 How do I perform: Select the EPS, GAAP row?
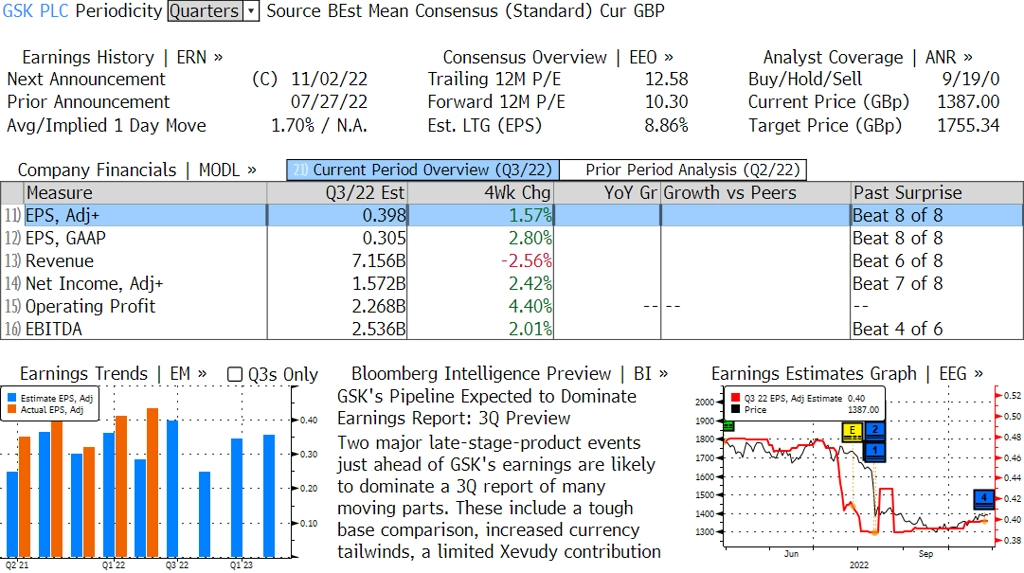tap(512, 238)
